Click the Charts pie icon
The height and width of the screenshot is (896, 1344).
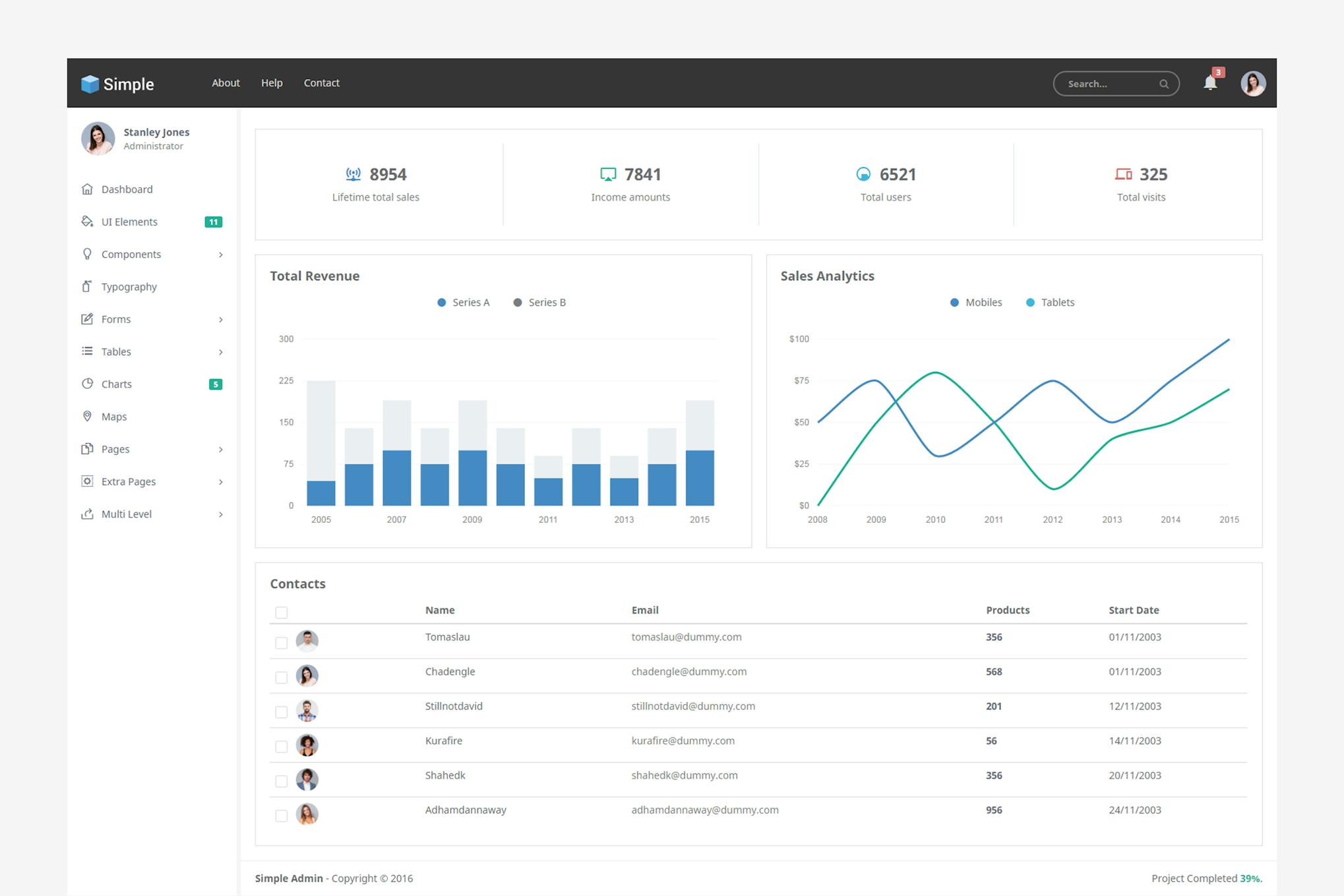tap(87, 384)
